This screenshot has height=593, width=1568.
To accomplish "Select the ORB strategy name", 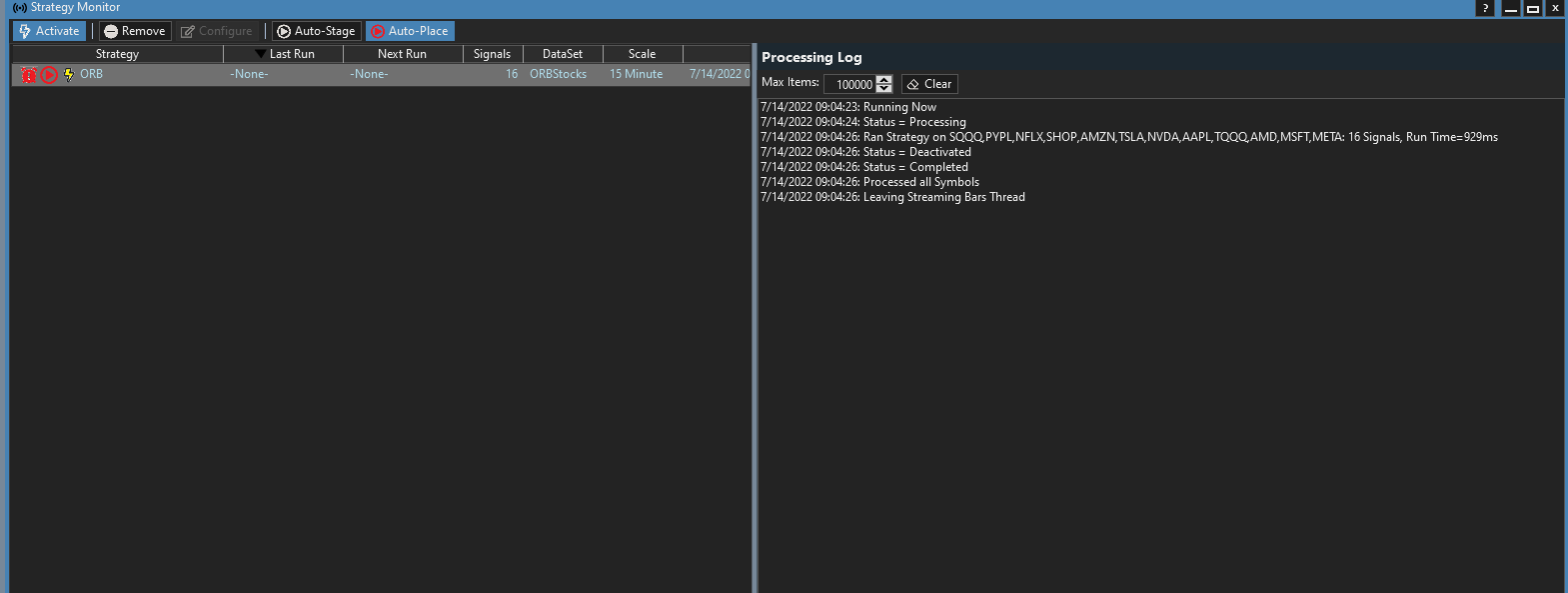I will tap(92, 74).
